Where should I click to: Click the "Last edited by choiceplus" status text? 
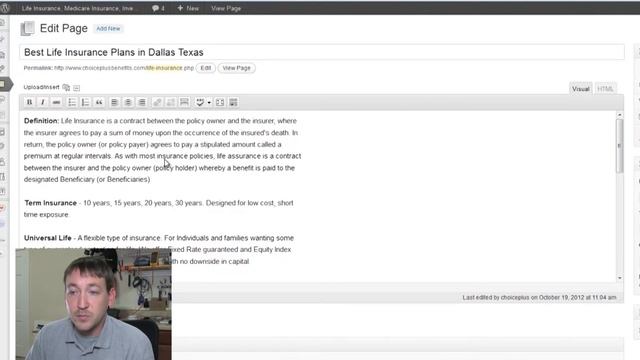pyautogui.click(x=539, y=298)
